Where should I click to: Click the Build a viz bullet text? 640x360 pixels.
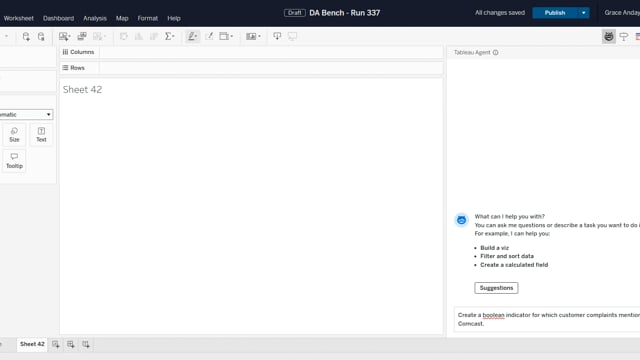coord(494,248)
